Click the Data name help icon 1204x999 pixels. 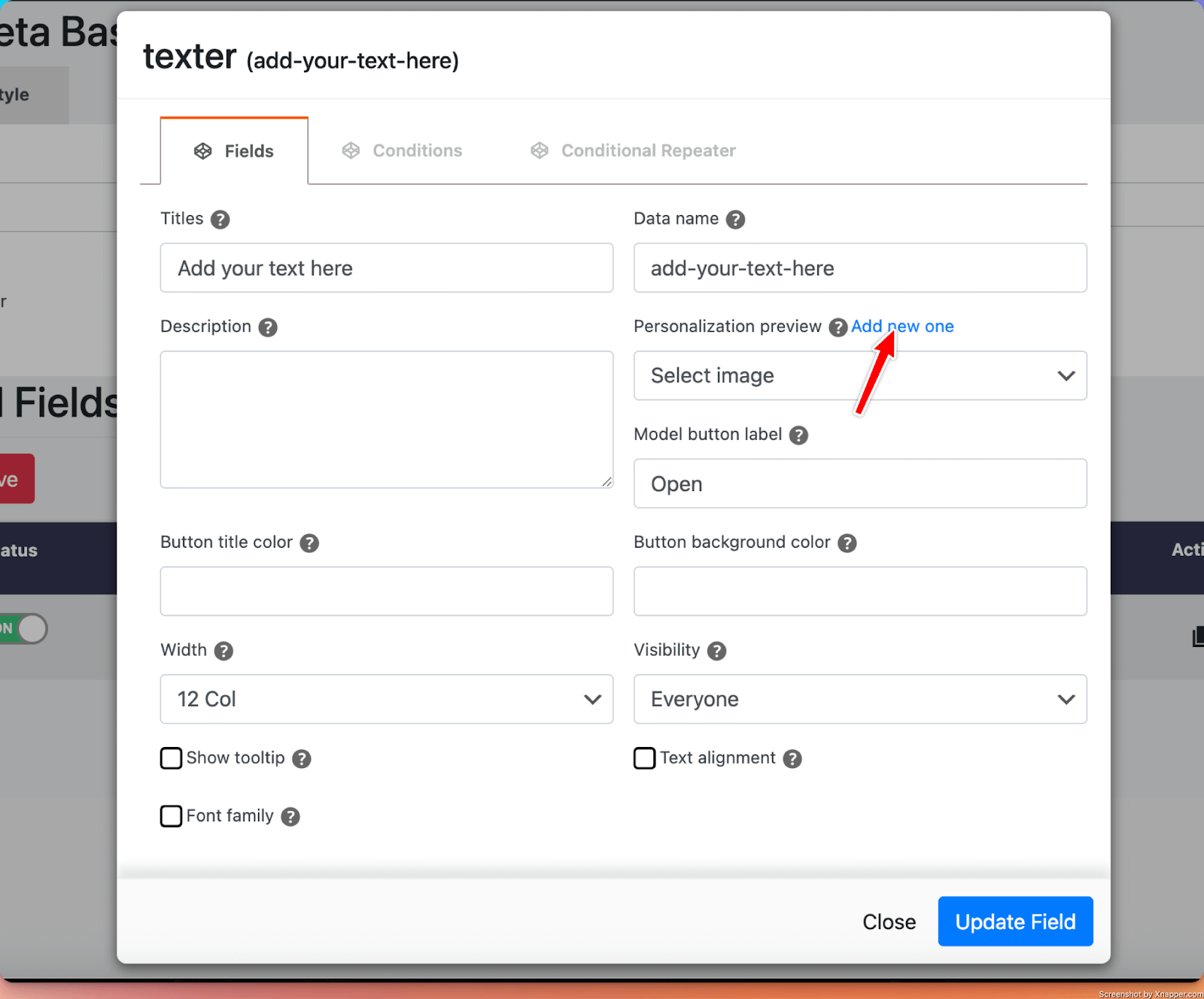[x=735, y=220]
